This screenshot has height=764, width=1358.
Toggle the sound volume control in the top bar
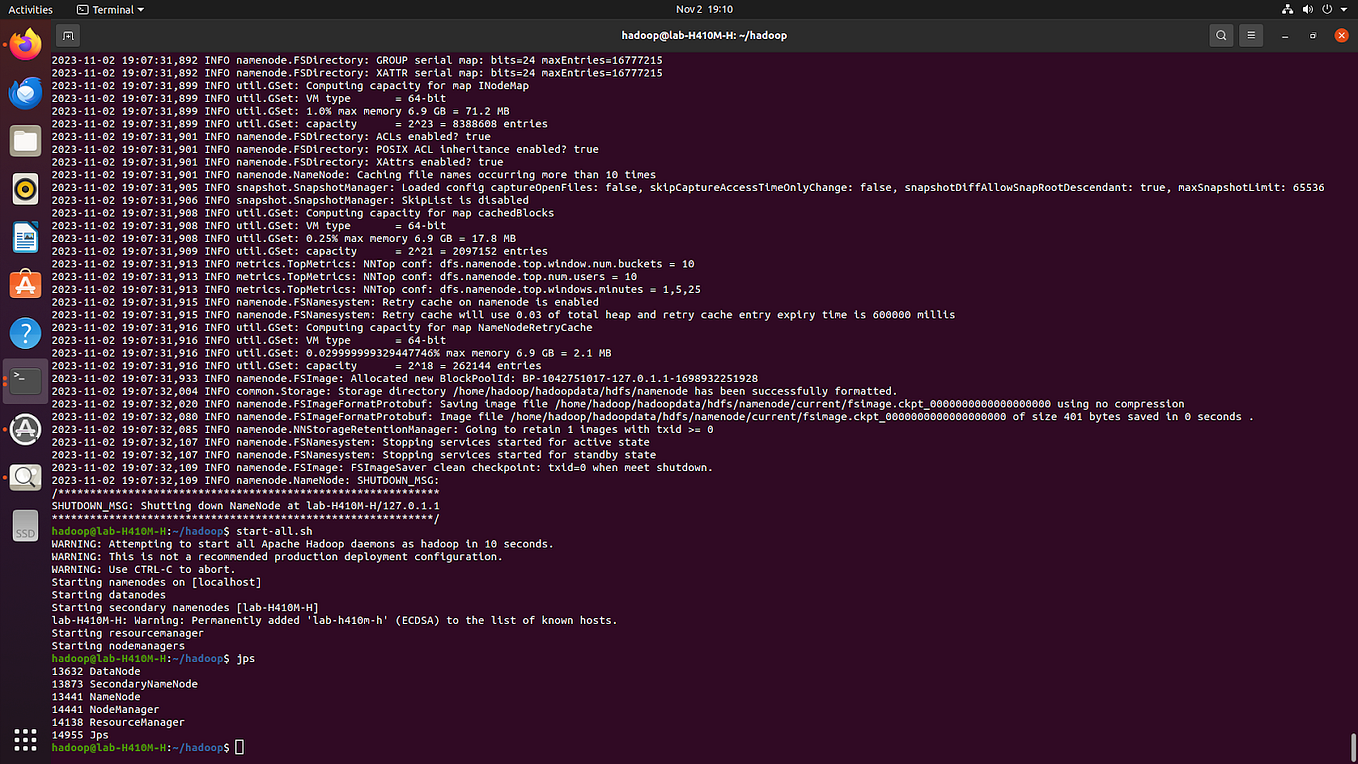[x=1308, y=9]
